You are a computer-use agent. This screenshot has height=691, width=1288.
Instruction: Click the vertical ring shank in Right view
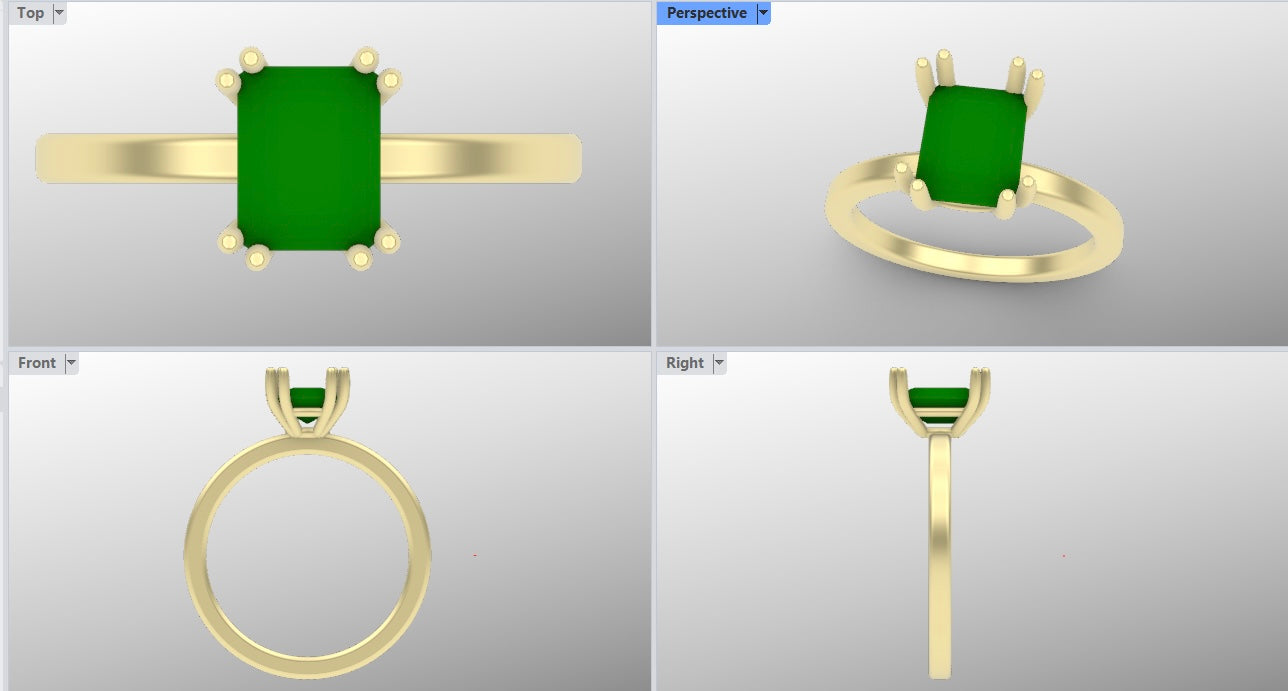tap(938, 560)
